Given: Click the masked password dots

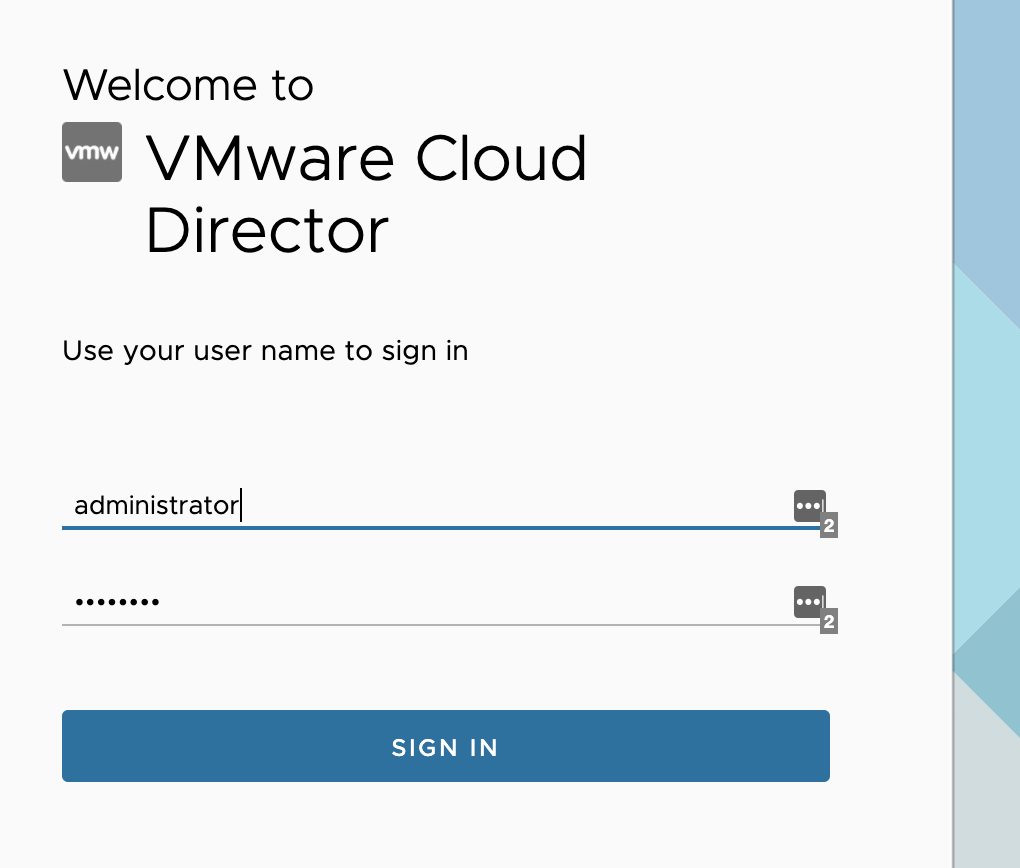Looking at the screenshot, I should [117, 603].
